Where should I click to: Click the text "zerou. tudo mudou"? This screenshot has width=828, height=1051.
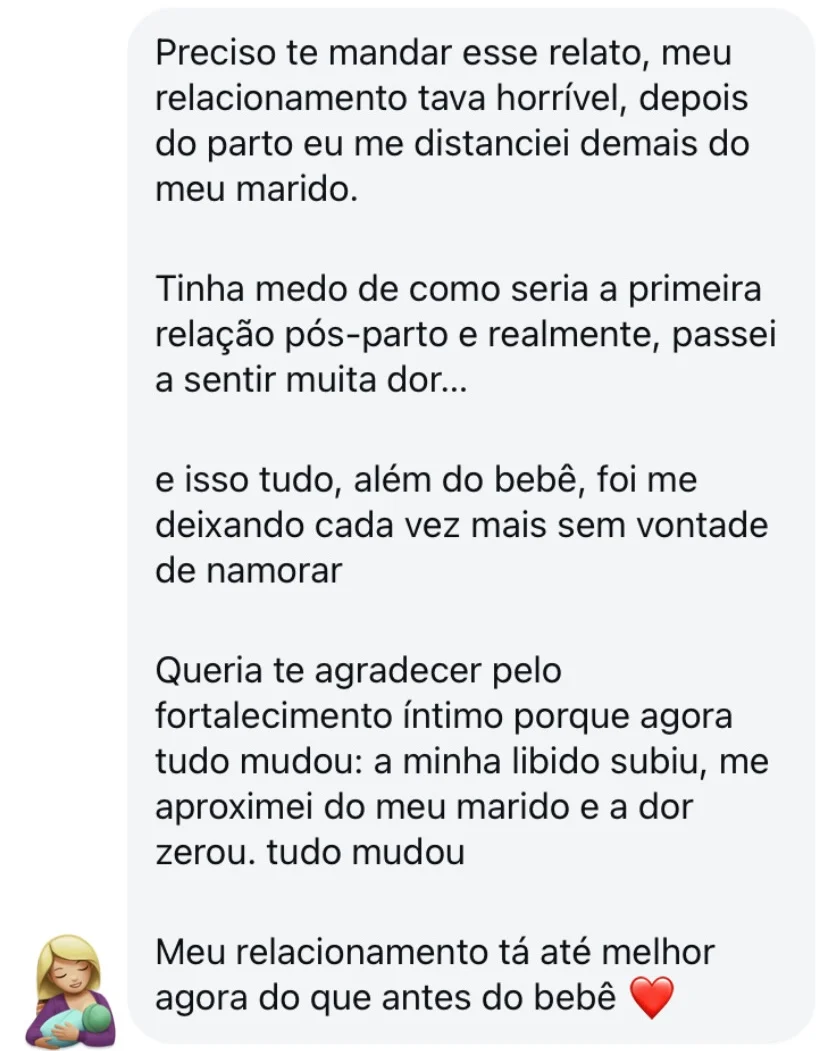tap(310, 854)
